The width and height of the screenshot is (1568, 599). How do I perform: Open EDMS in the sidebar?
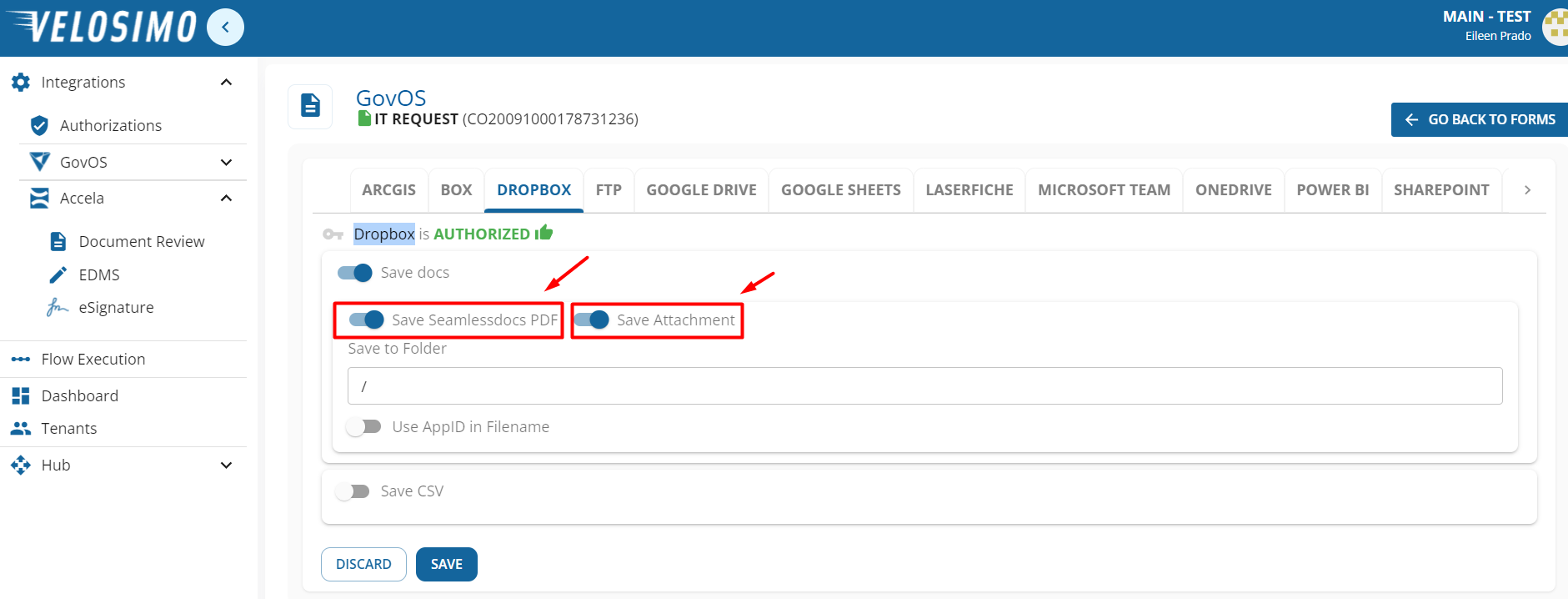coord(99,274)
